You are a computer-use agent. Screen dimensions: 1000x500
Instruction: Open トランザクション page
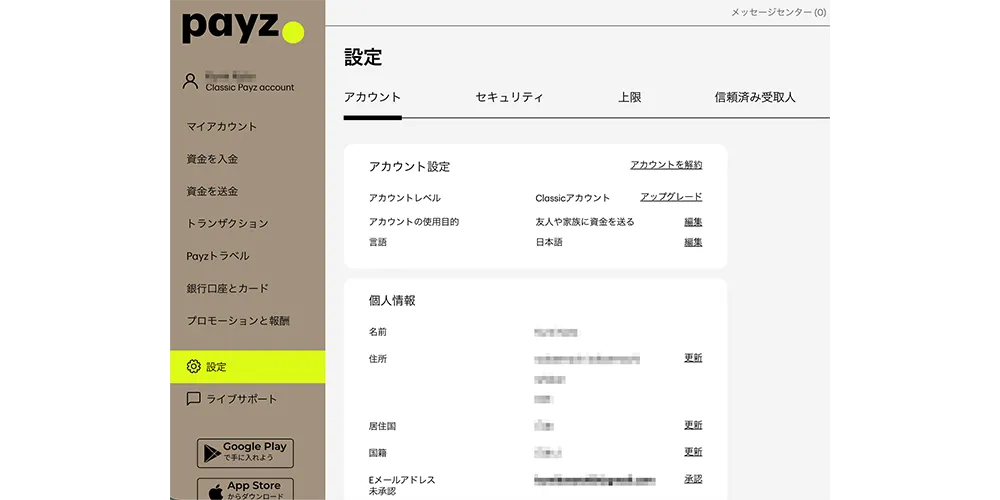(227, 224)
